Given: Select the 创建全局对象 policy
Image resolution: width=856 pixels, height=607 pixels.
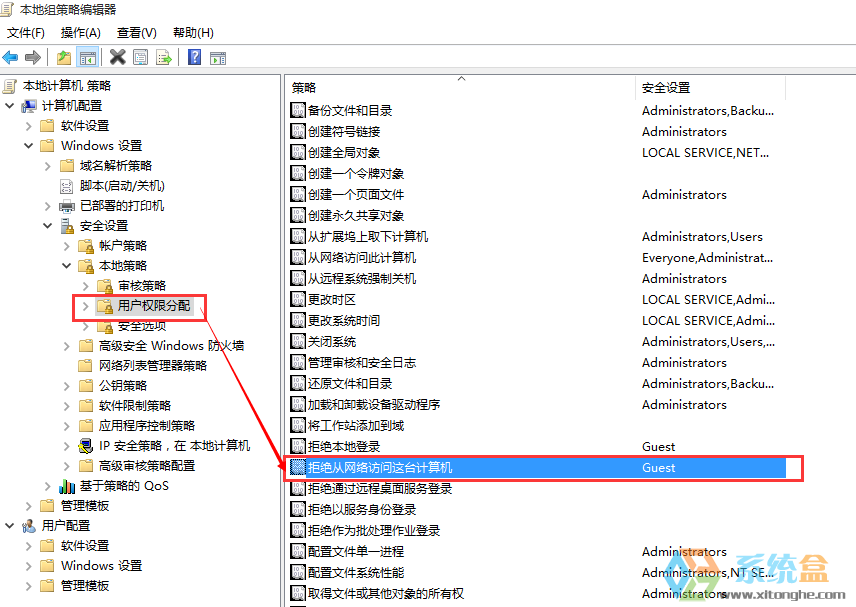Looking at the screenshot, I should (x=344, y=152).
